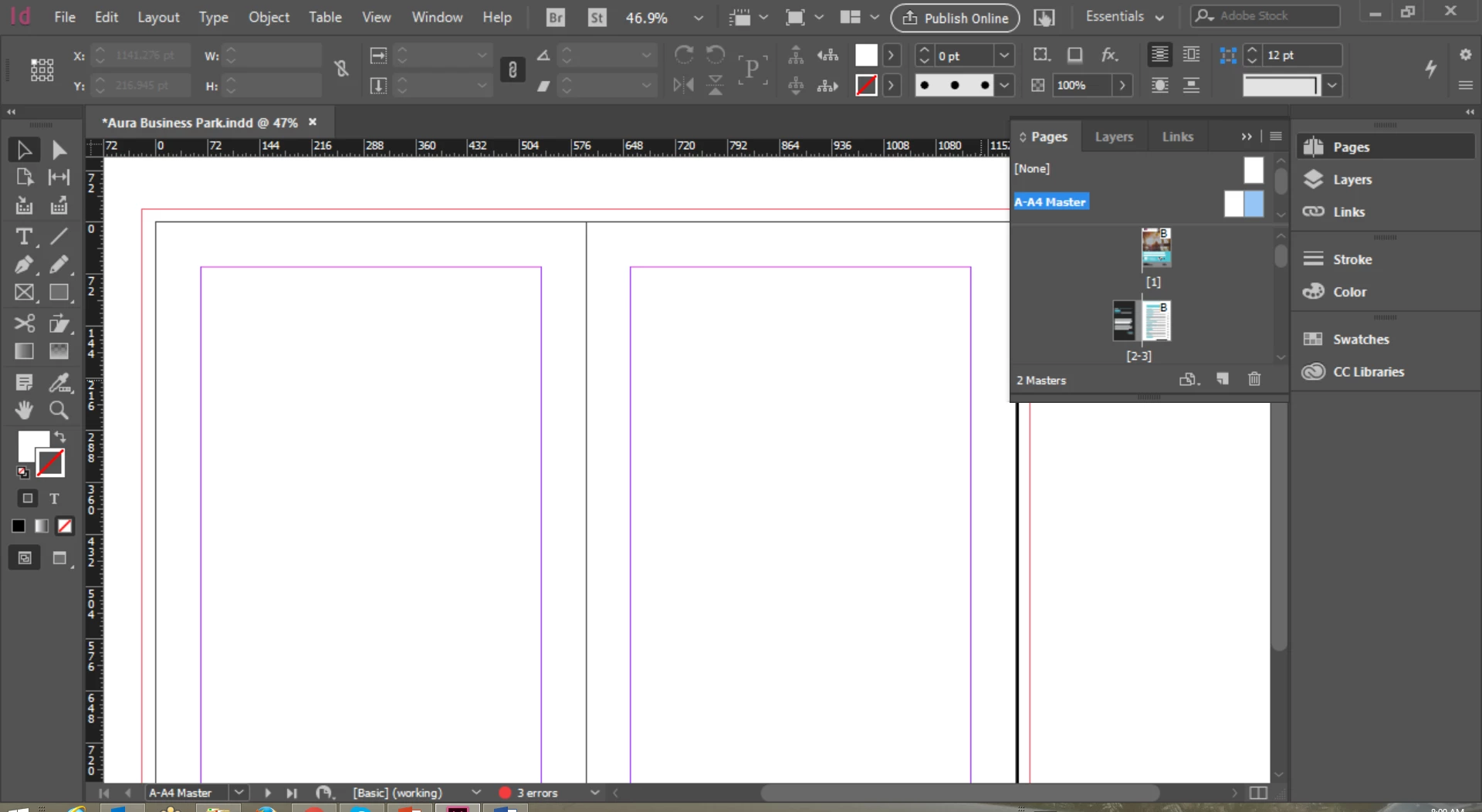Apply None button in toolbox
Viewport: 1482px width, 812px height.
pos(65,526)
